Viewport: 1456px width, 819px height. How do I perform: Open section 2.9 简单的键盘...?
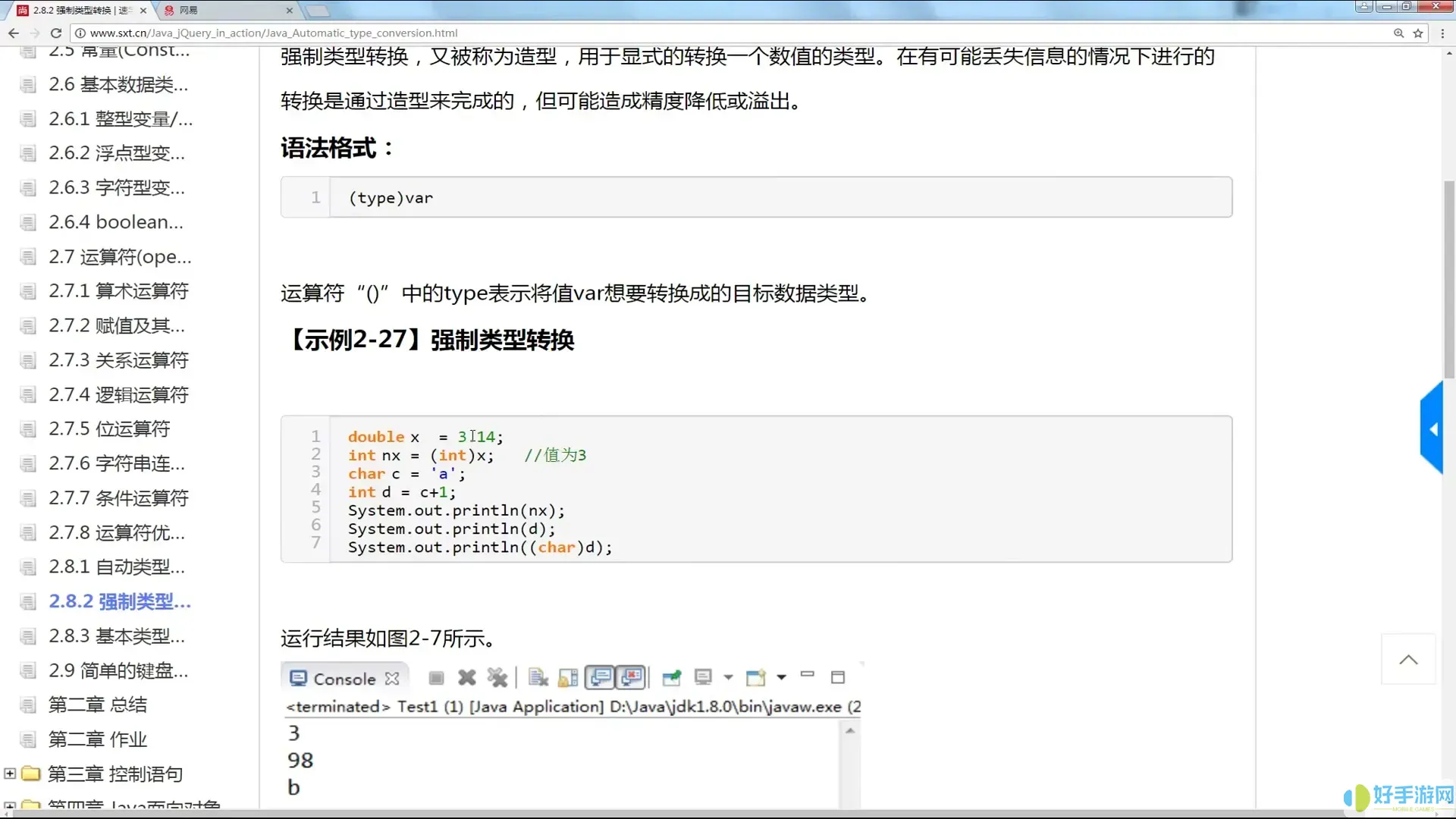(118, 671)
